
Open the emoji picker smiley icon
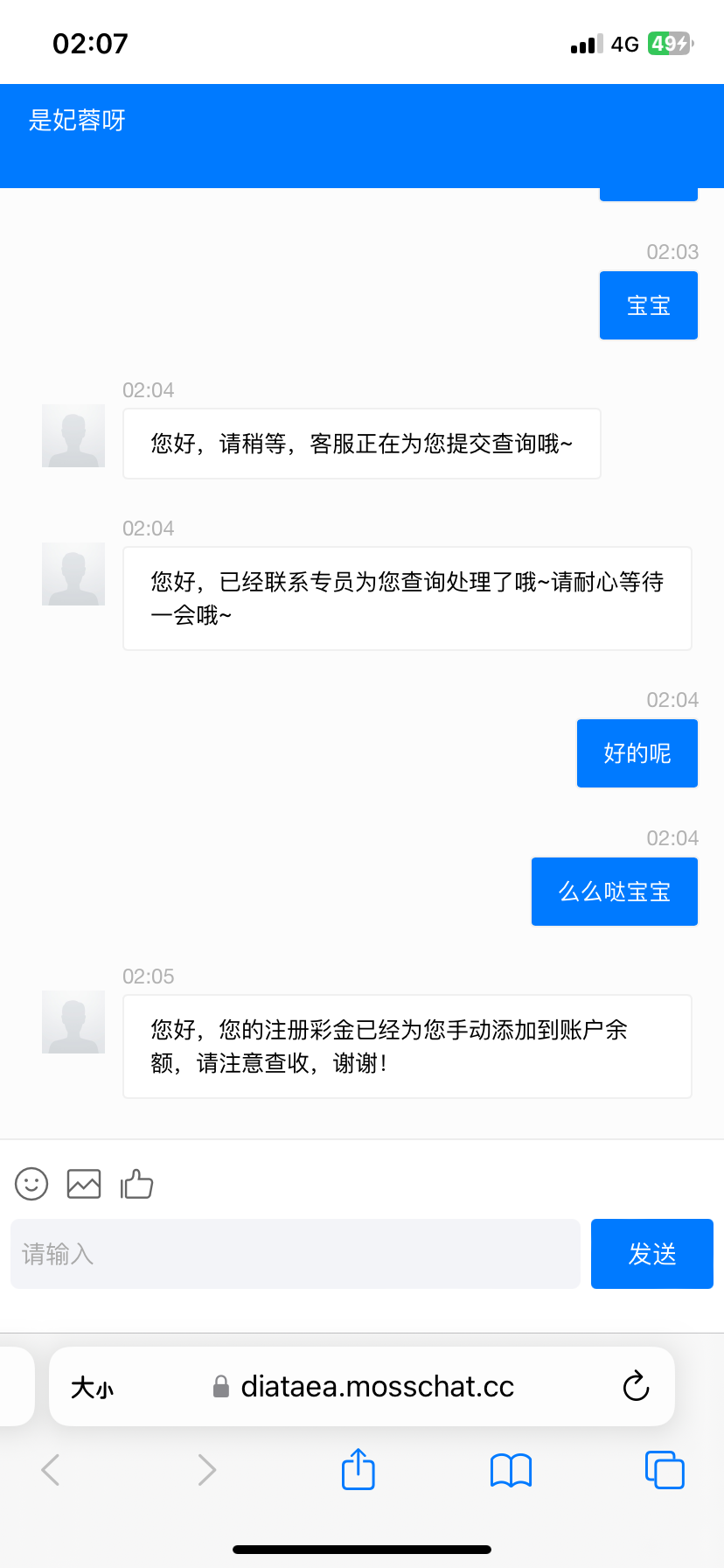(31, 1184)
